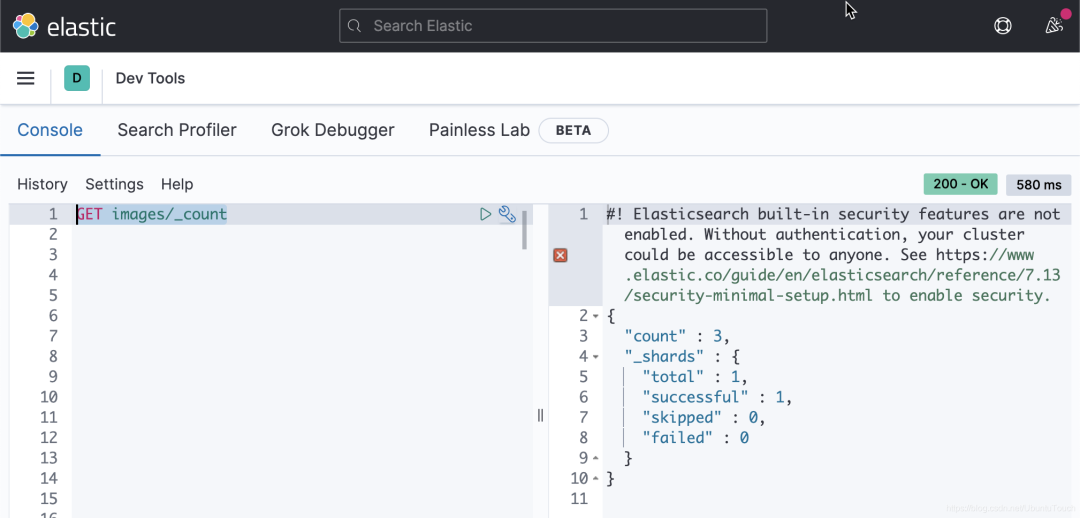Click the "total" : 1 line
This screenshot has width=1080, height=518.
pyautogui.click(x=694, y=377)
